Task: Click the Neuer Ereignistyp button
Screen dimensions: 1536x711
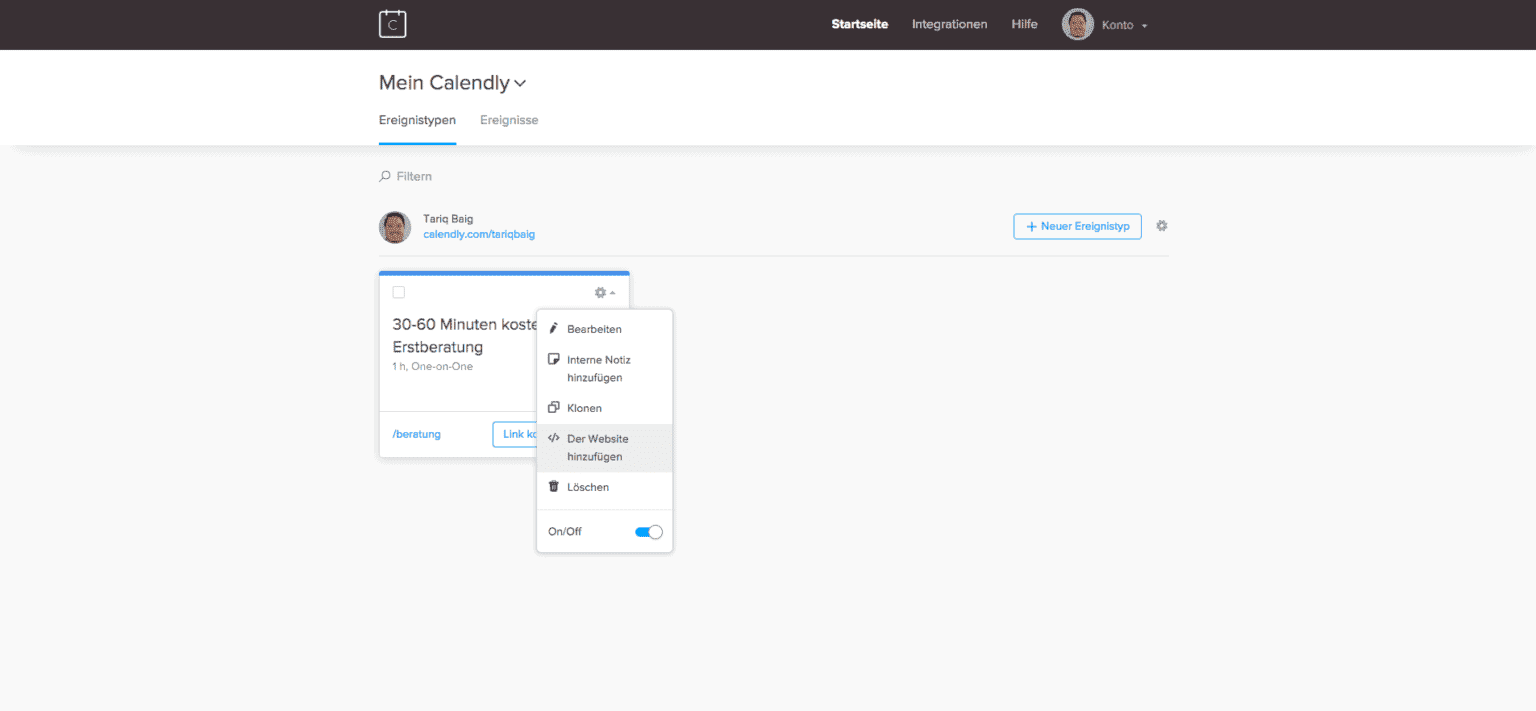Action: click(x=1077, y=226)
